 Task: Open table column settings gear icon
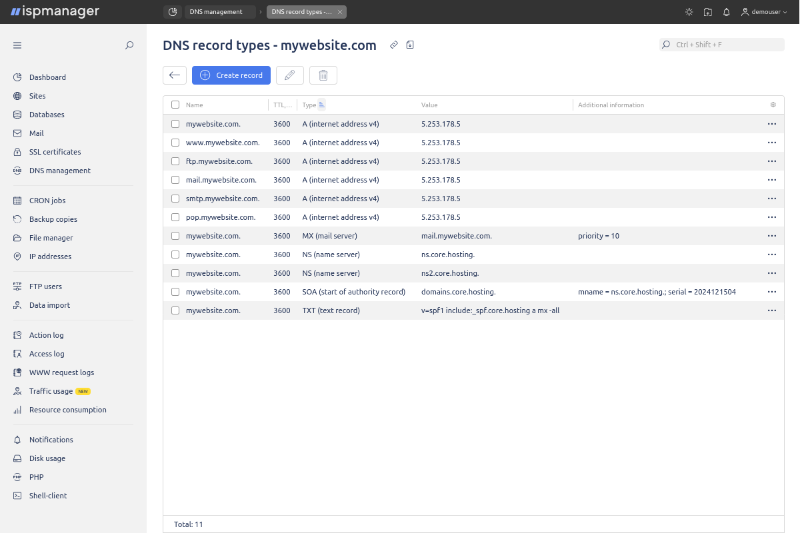[x=772, y=104]
